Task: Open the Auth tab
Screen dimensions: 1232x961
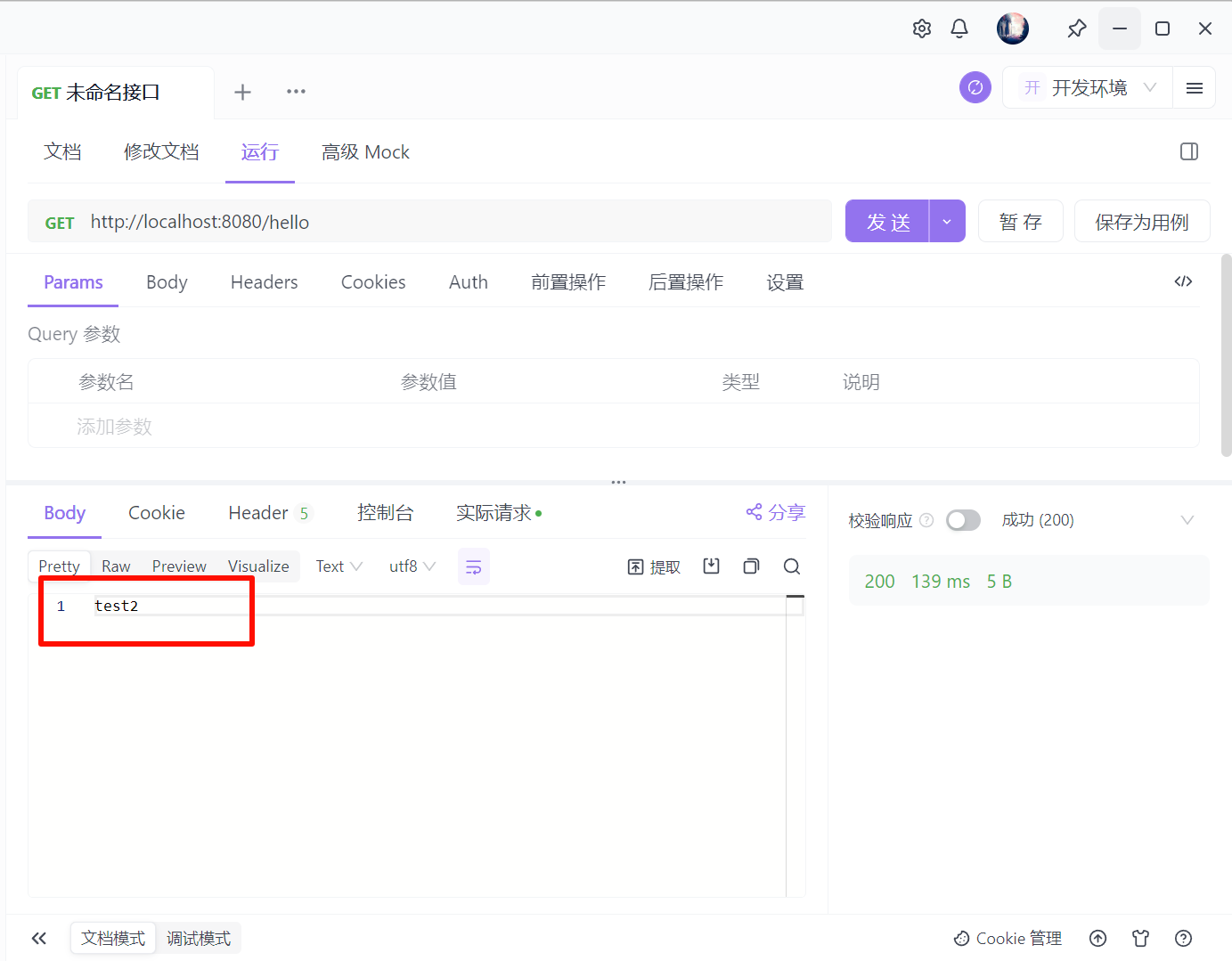Action: tap(469, 282)
